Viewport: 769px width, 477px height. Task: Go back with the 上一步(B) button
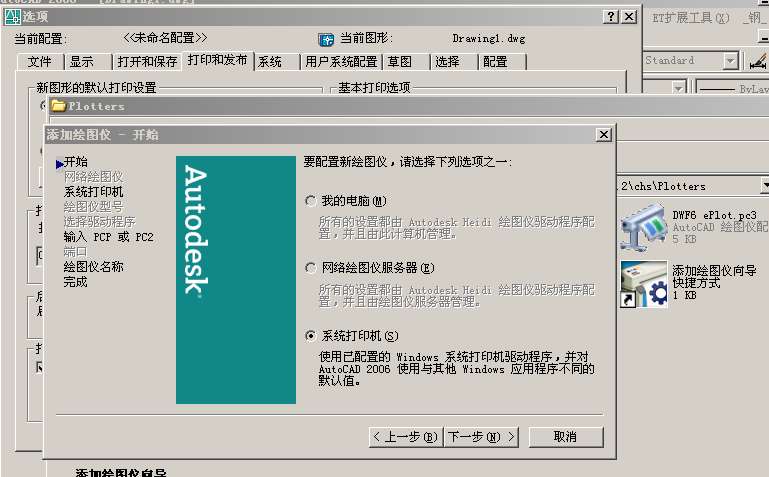(406, 437)
